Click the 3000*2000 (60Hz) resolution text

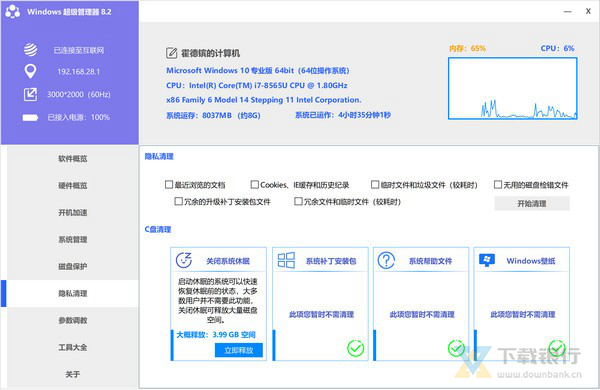pyautogui.click(x=78, y=95)
